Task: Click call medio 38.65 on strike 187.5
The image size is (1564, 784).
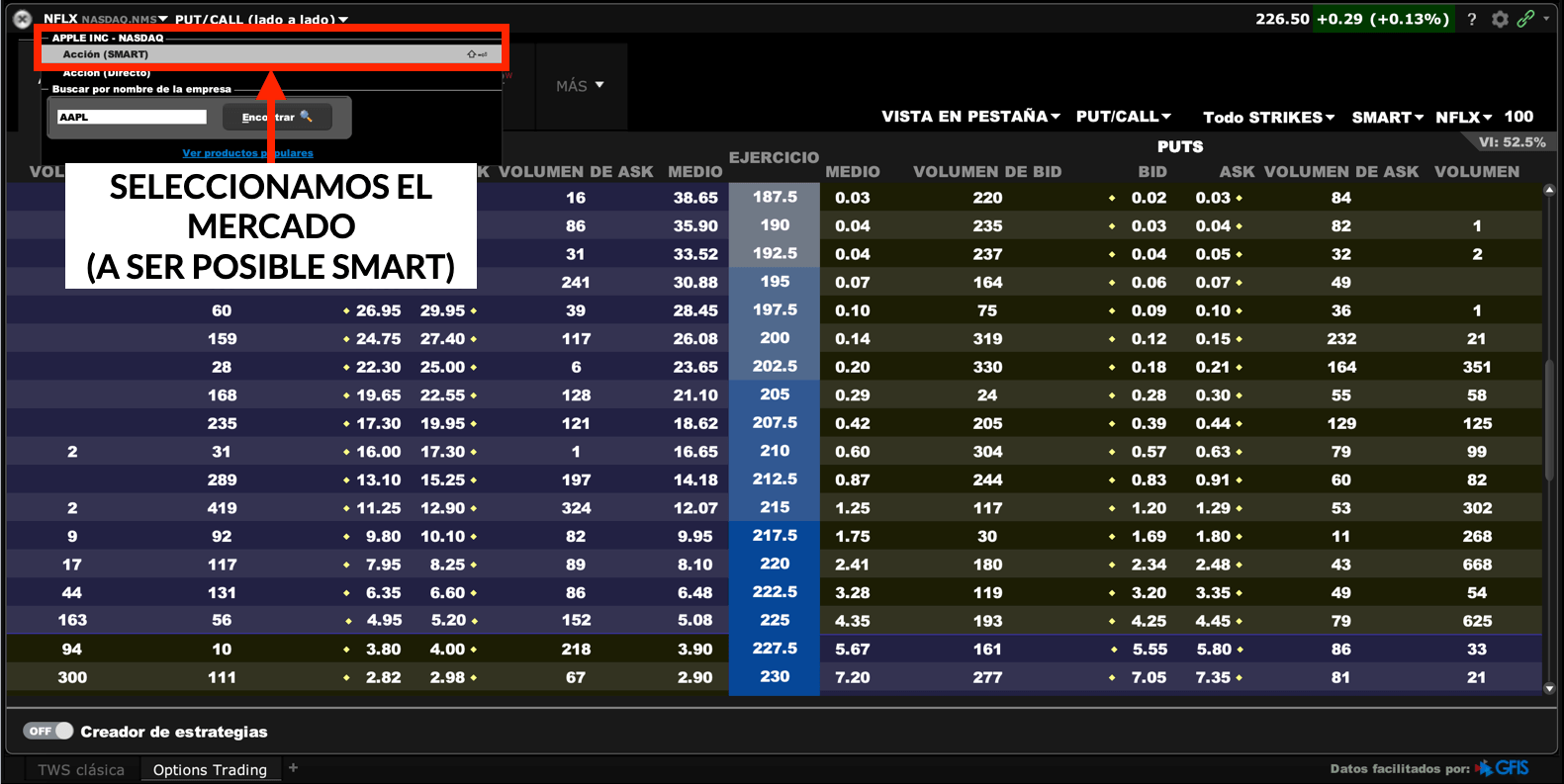Action: (x=695, y=198)
